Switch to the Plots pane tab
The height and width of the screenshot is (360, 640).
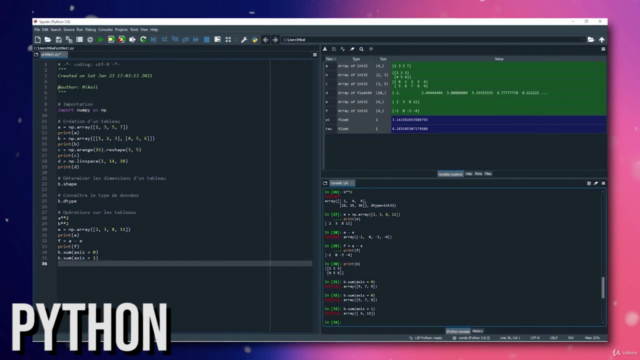point(478,174)
